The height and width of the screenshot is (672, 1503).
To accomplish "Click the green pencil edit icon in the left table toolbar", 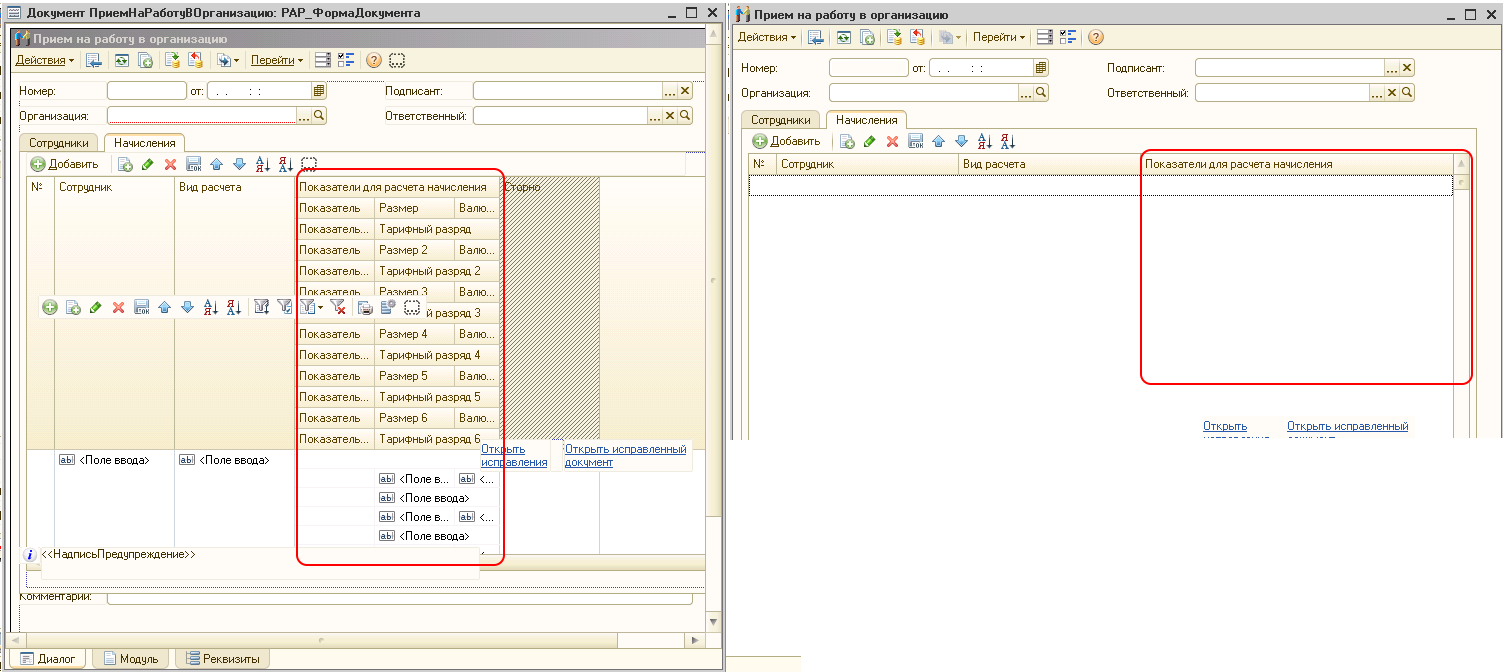I will point(147,164).
